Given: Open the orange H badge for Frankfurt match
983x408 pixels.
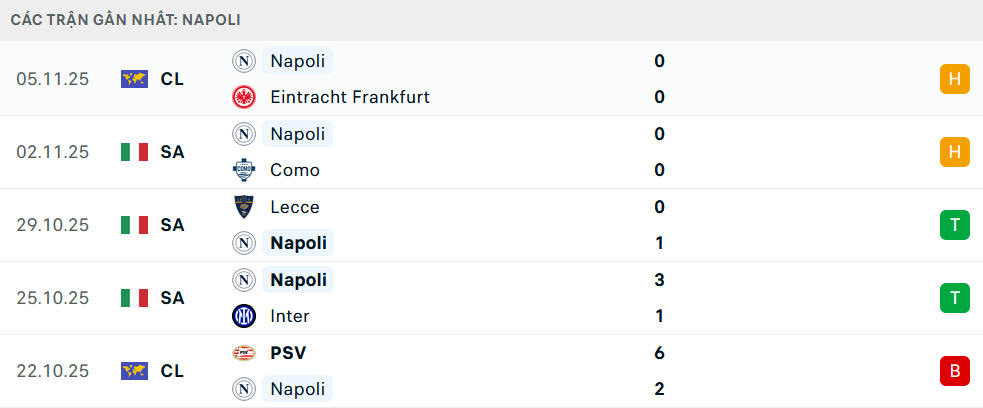Looking at the screenshot, I should (955, 79).
